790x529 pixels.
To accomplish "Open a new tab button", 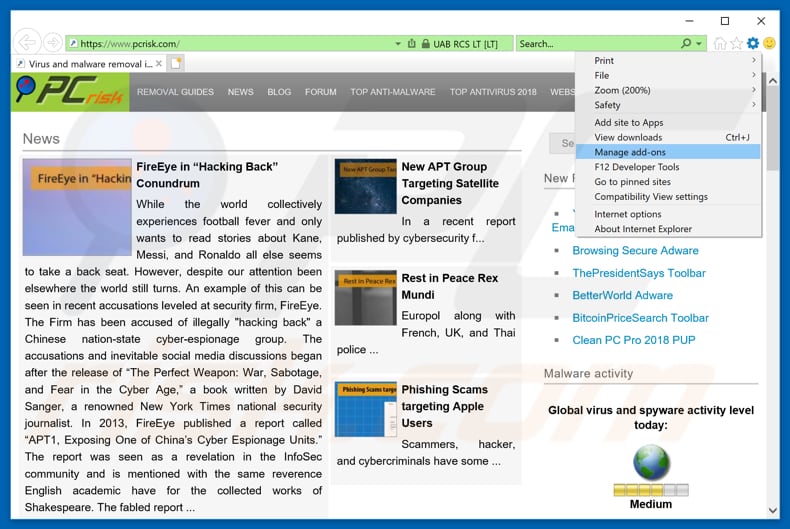I will tap(176, 63).
